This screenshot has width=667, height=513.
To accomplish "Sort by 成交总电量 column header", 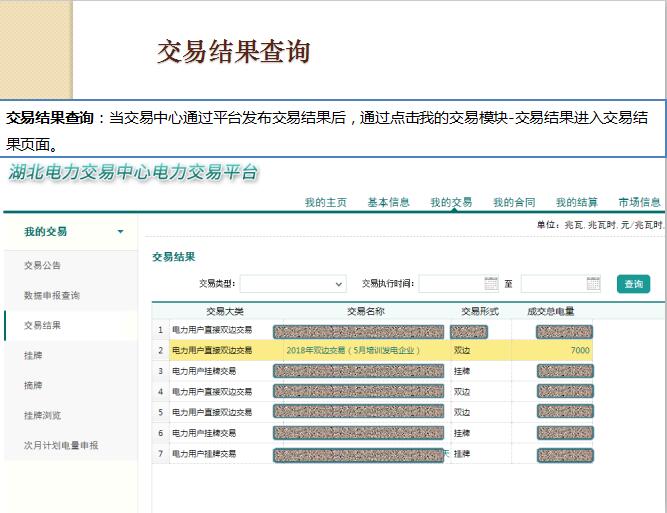I will (551, 311).
